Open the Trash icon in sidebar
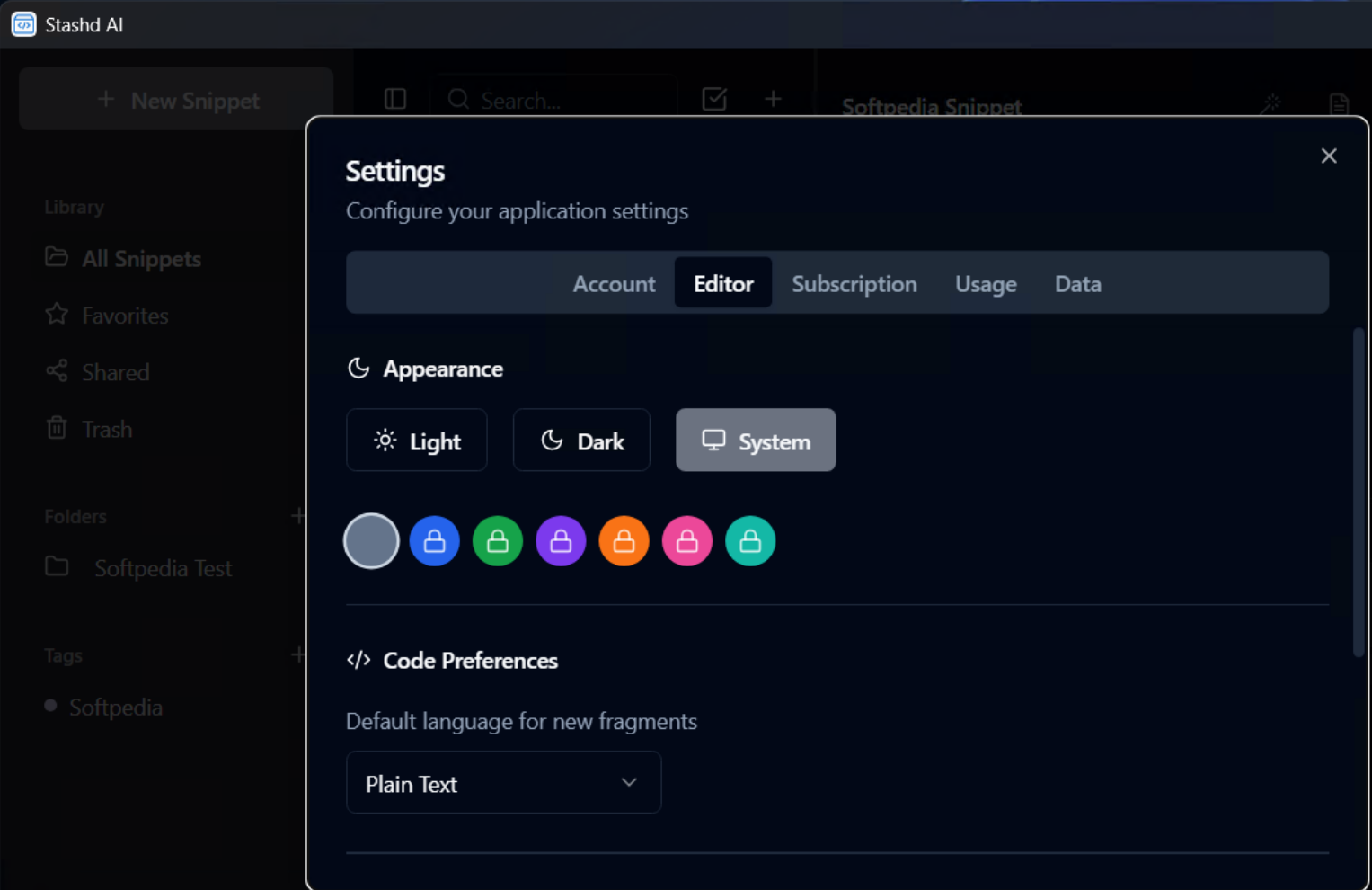 [56, 429]
